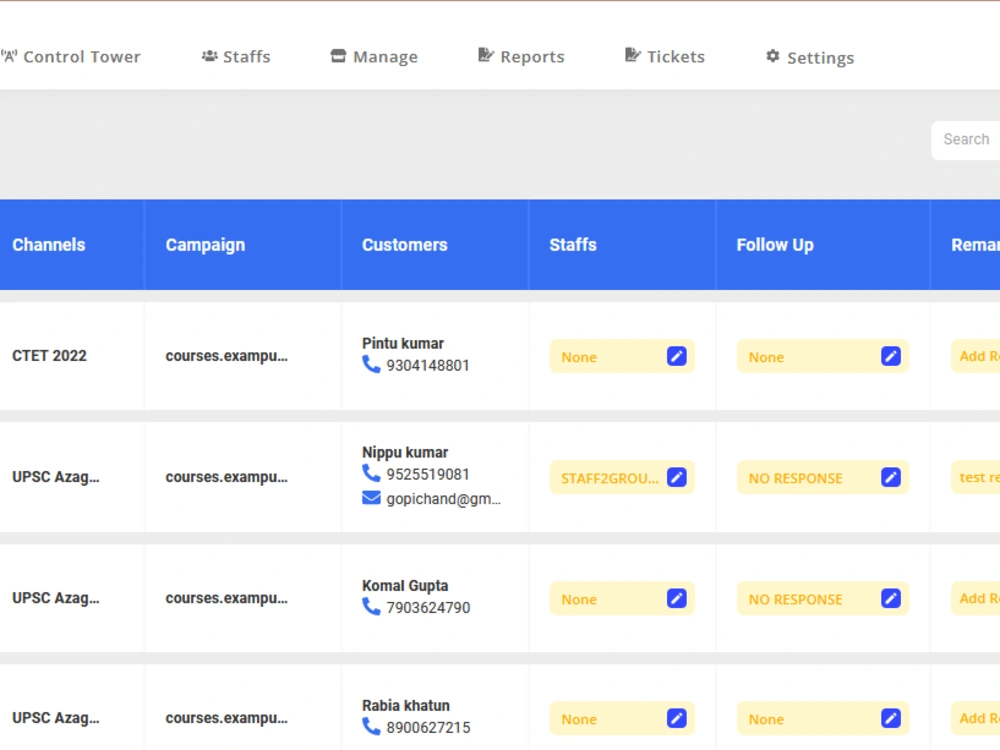Select customer name Komal Gupta

click(x=405, y=585)
